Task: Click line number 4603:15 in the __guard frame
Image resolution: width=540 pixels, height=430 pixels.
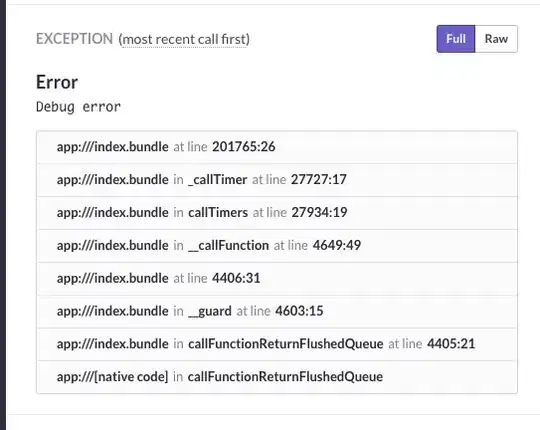Action: pos(299,311)
